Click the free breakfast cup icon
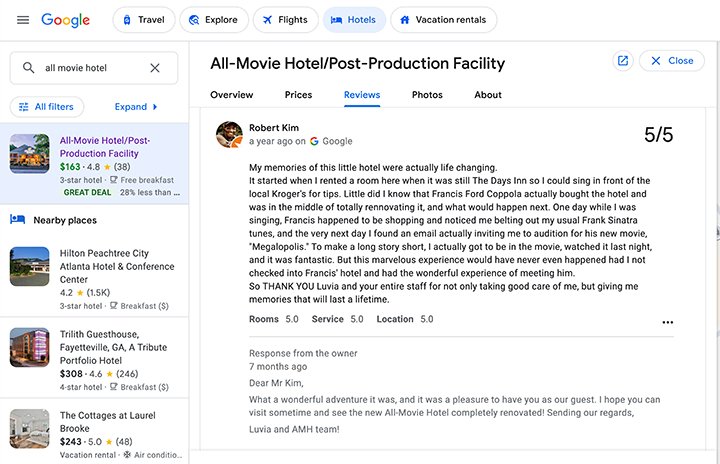 pos(113,180)
